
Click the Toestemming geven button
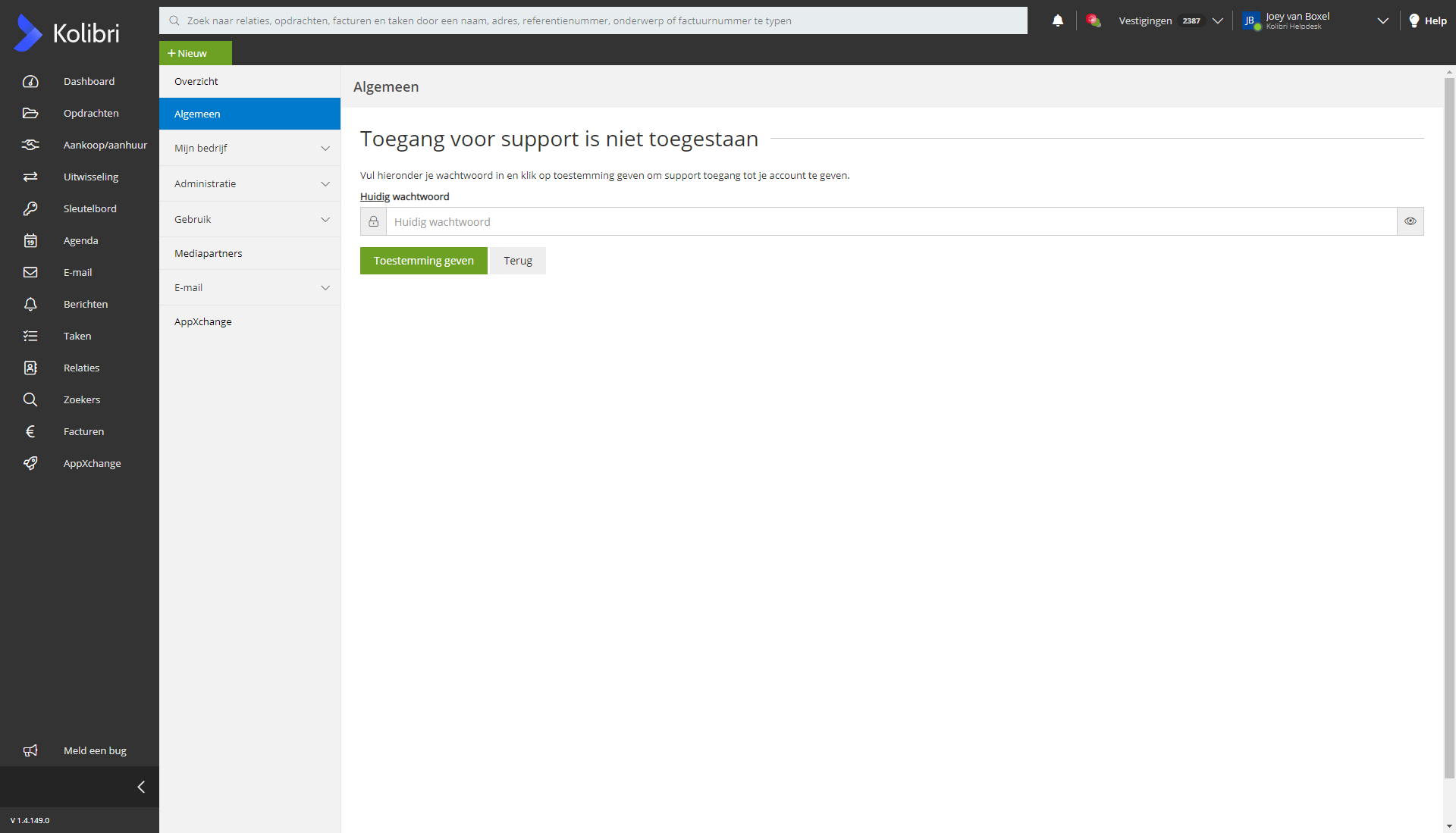click(x=423, y=261)
